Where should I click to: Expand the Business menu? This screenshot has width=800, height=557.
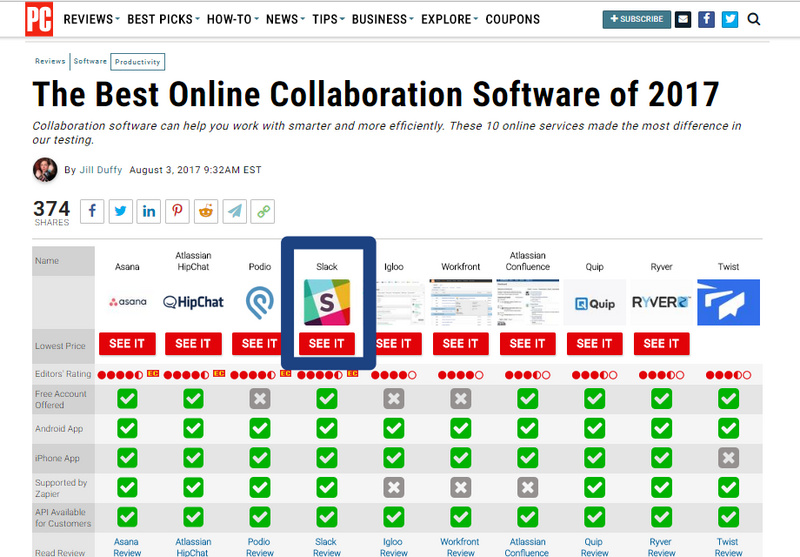point(382,19)
